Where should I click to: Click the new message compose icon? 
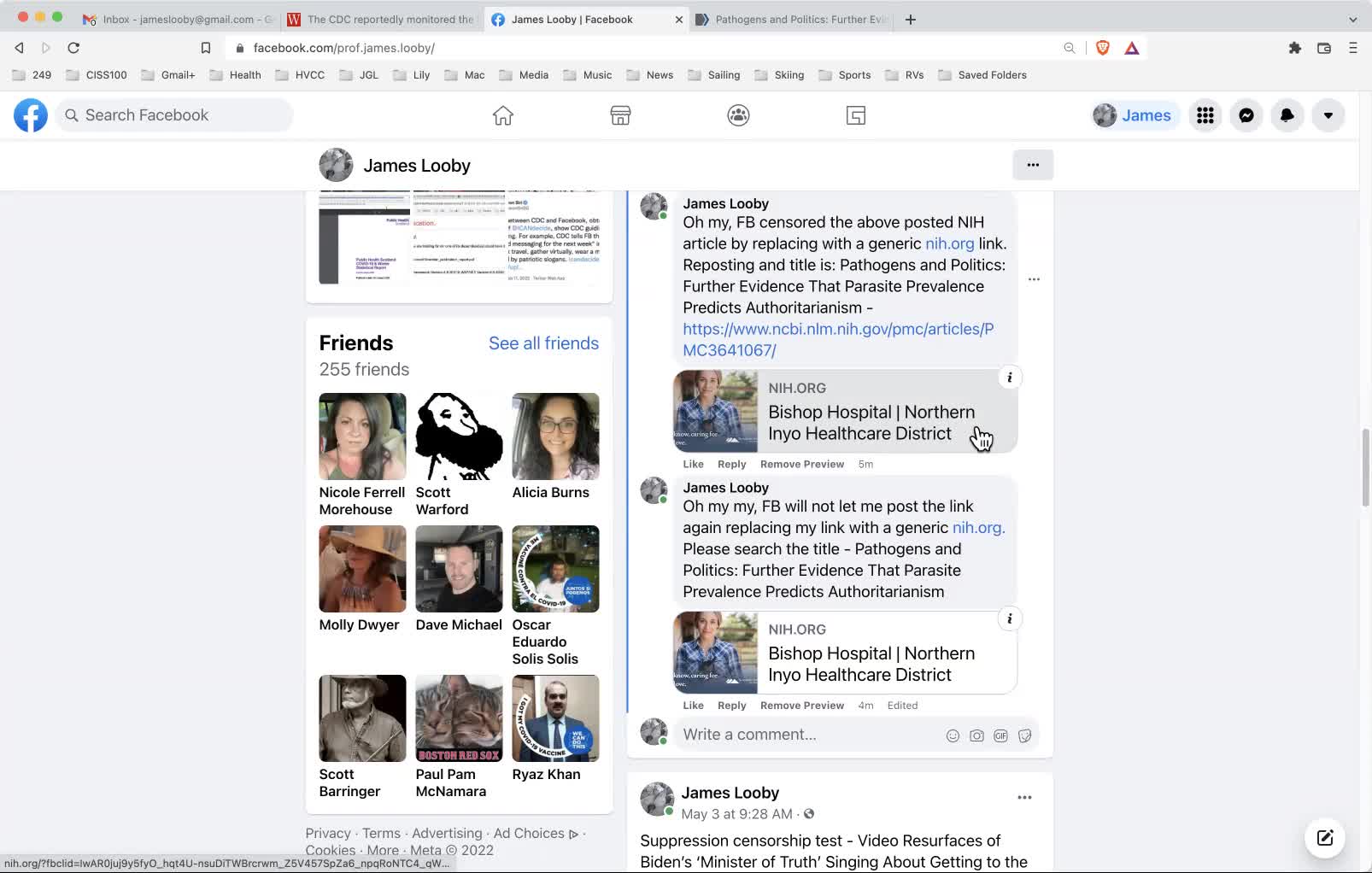coord(1325,838)
